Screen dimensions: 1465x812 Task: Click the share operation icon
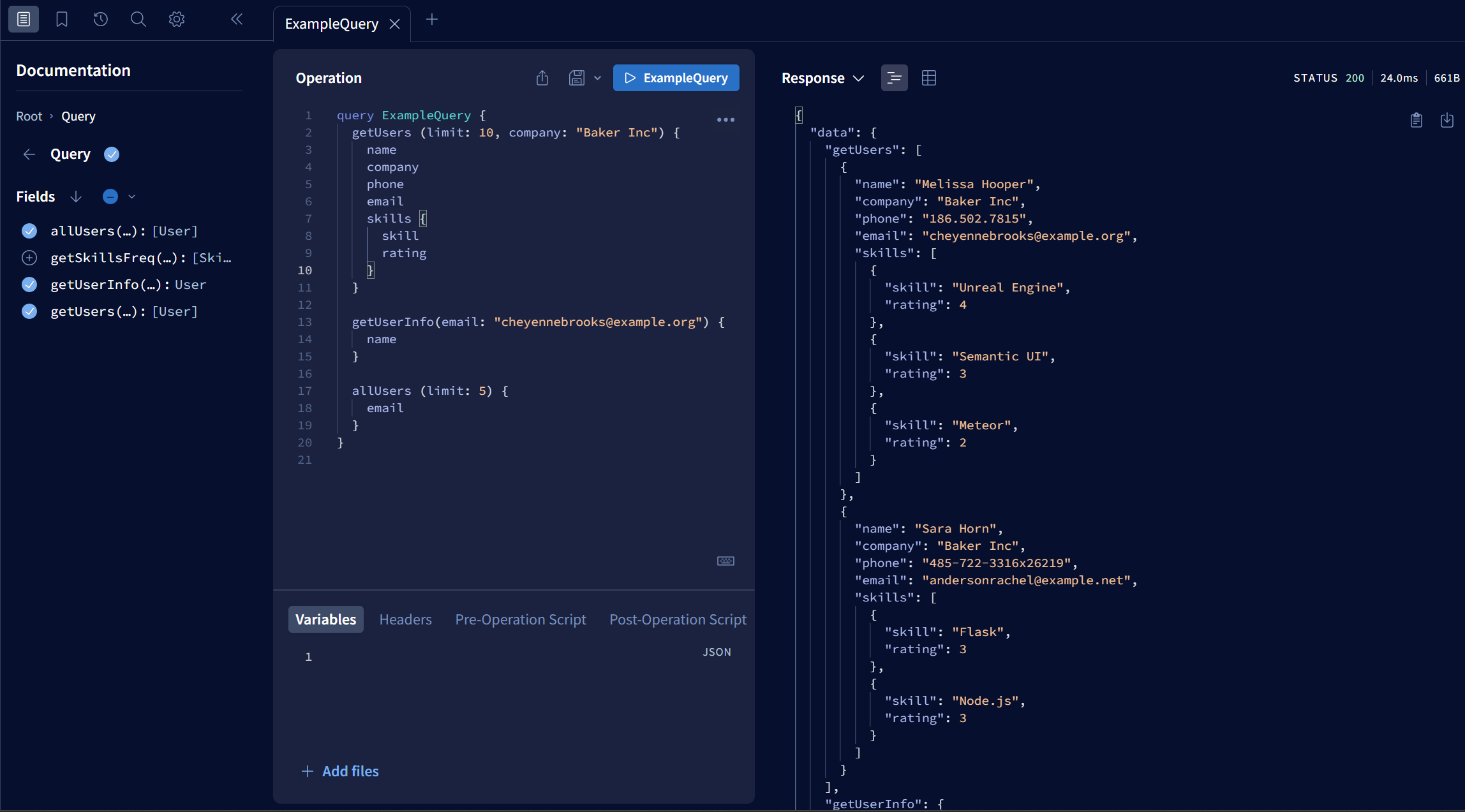542,78
